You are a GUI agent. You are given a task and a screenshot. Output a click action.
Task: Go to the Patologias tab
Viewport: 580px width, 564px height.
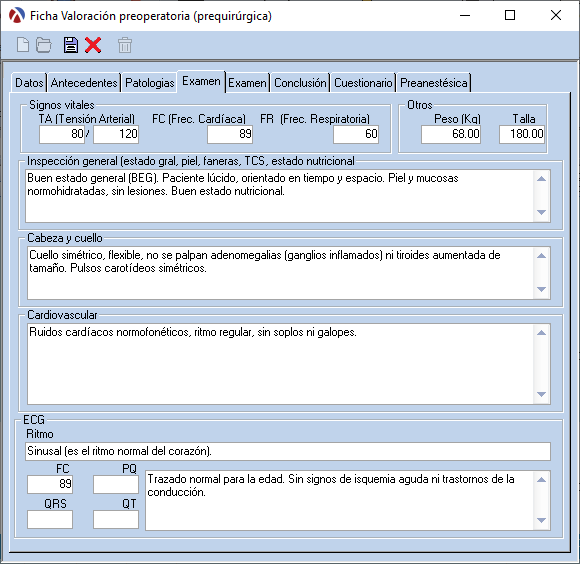click(x=149, y=82)
